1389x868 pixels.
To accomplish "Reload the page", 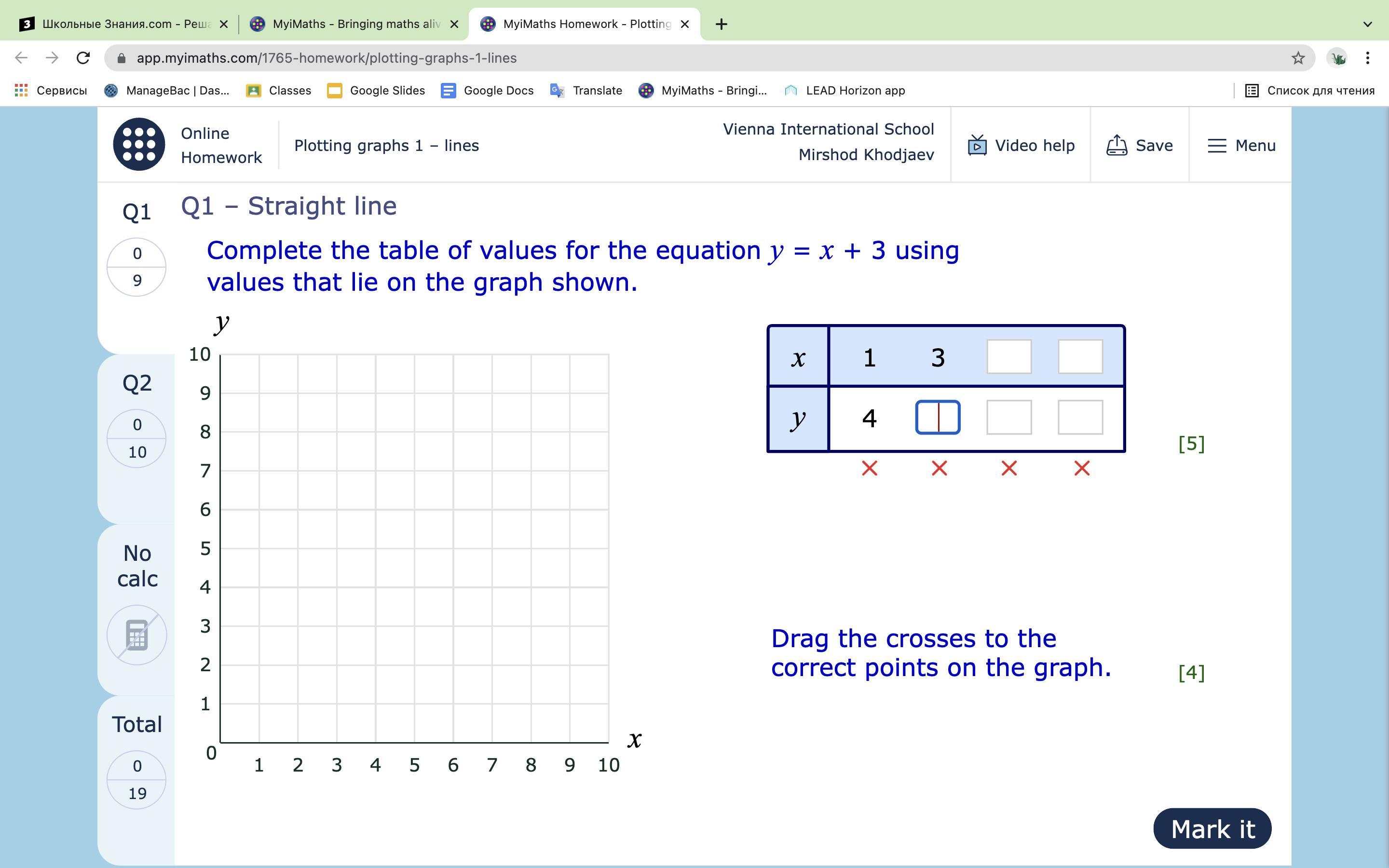I will (x=83, y=58).
